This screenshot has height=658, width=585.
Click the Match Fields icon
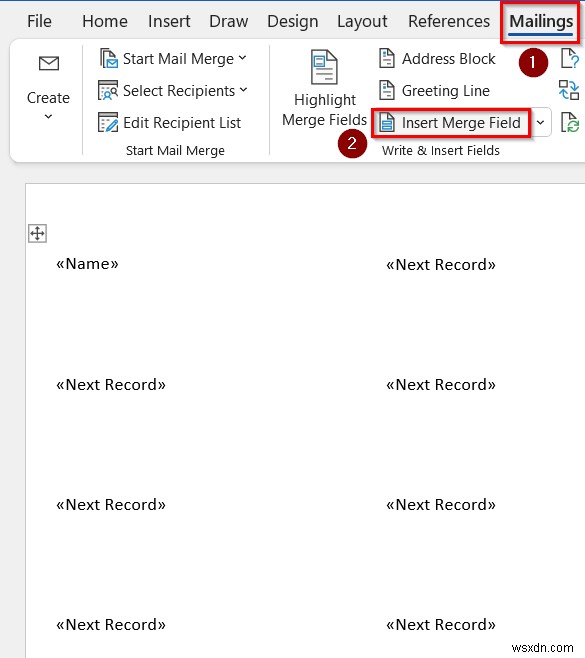(569, 90)
